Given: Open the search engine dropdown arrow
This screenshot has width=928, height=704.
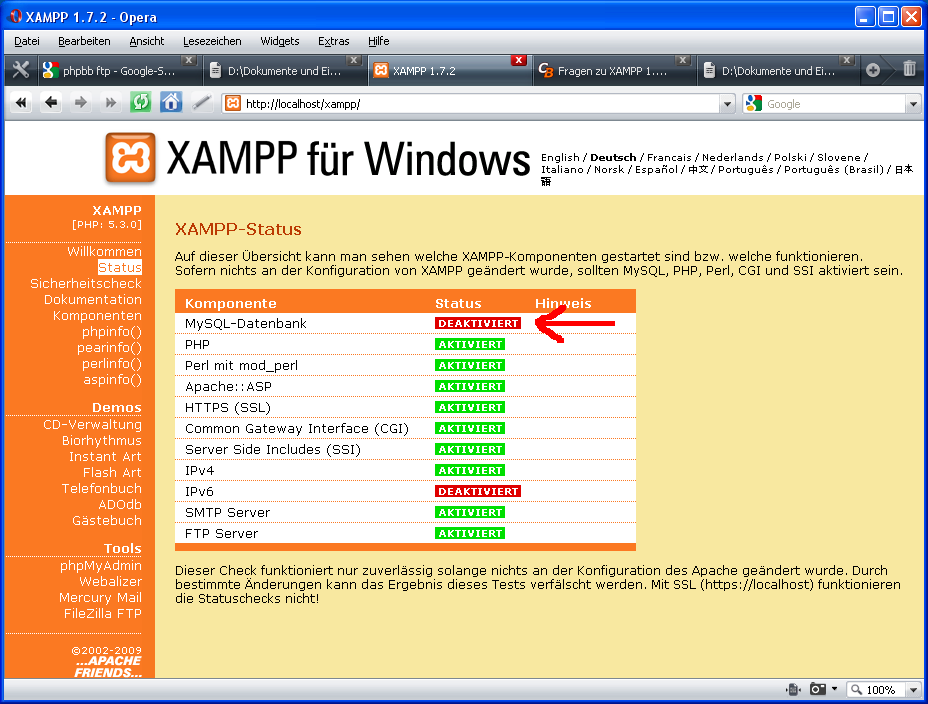Looking at the screenshot, I should click(x=913, y=104).
